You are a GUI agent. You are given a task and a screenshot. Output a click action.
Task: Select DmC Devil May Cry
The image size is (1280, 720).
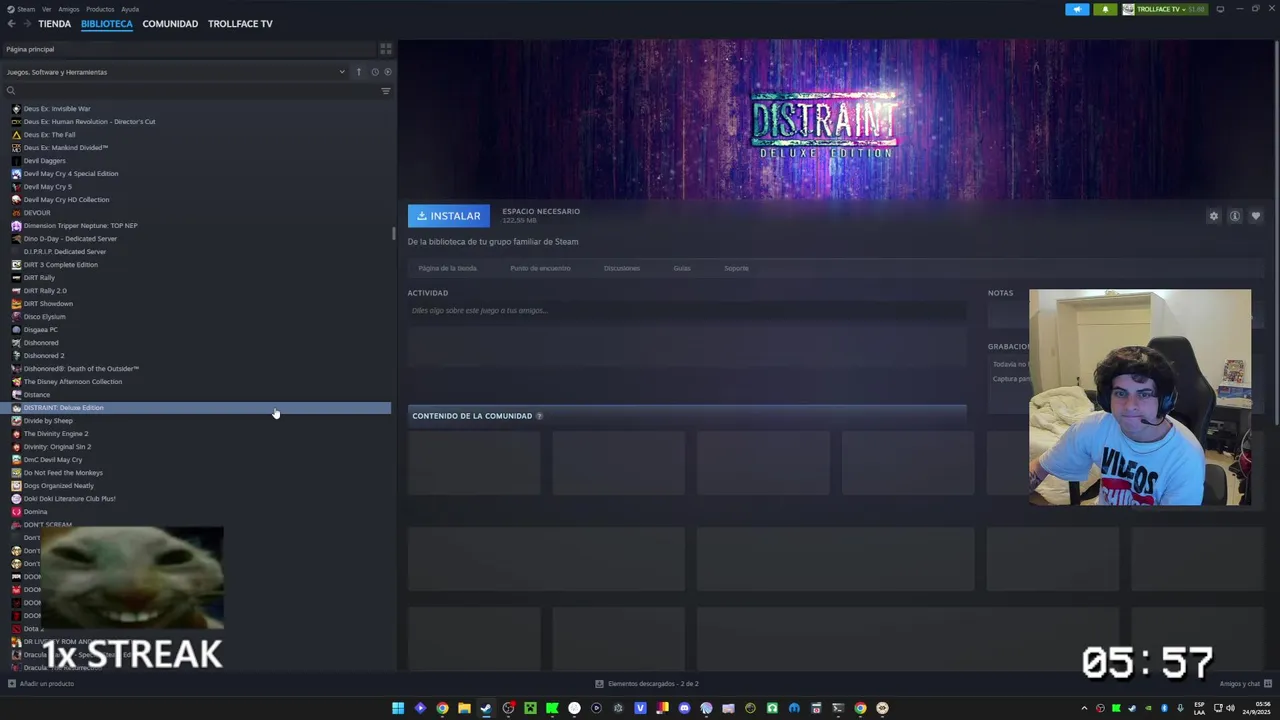click(x=53, y=460)
